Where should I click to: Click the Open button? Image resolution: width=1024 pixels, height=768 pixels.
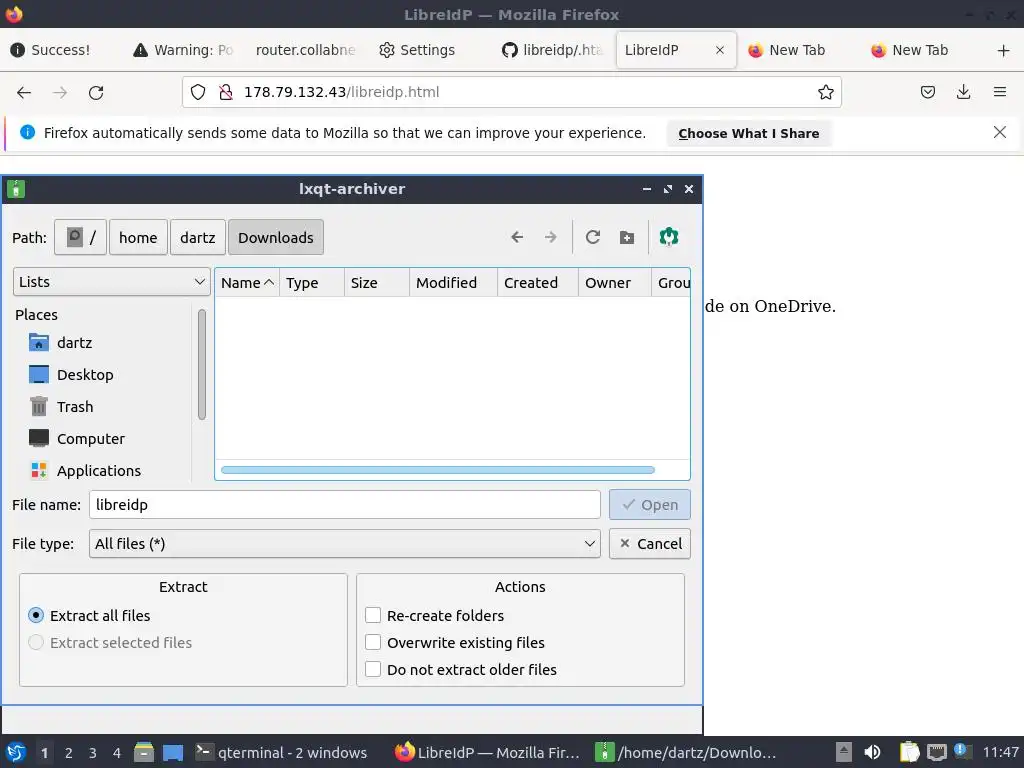[650, 505]
